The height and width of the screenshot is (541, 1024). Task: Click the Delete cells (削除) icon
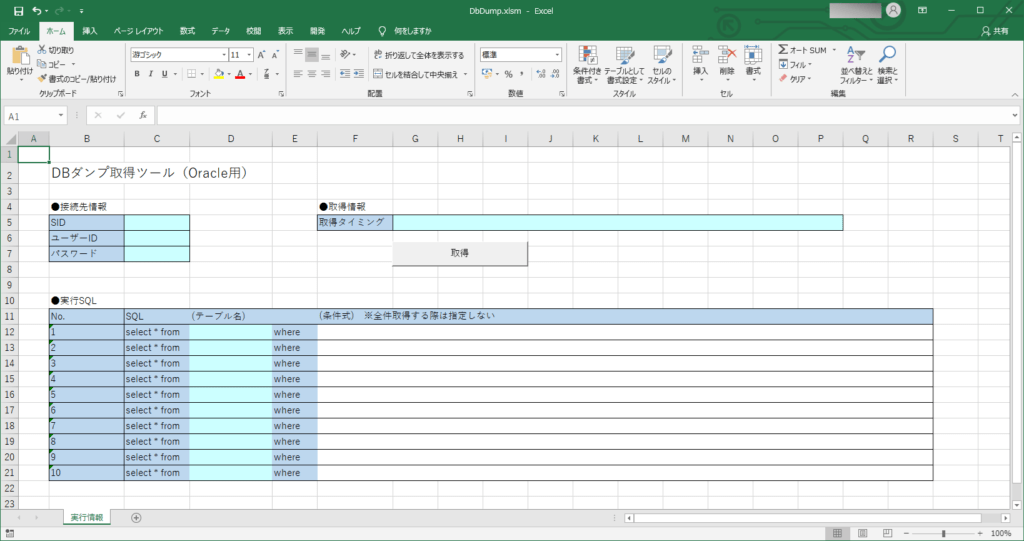click(727, 55)
